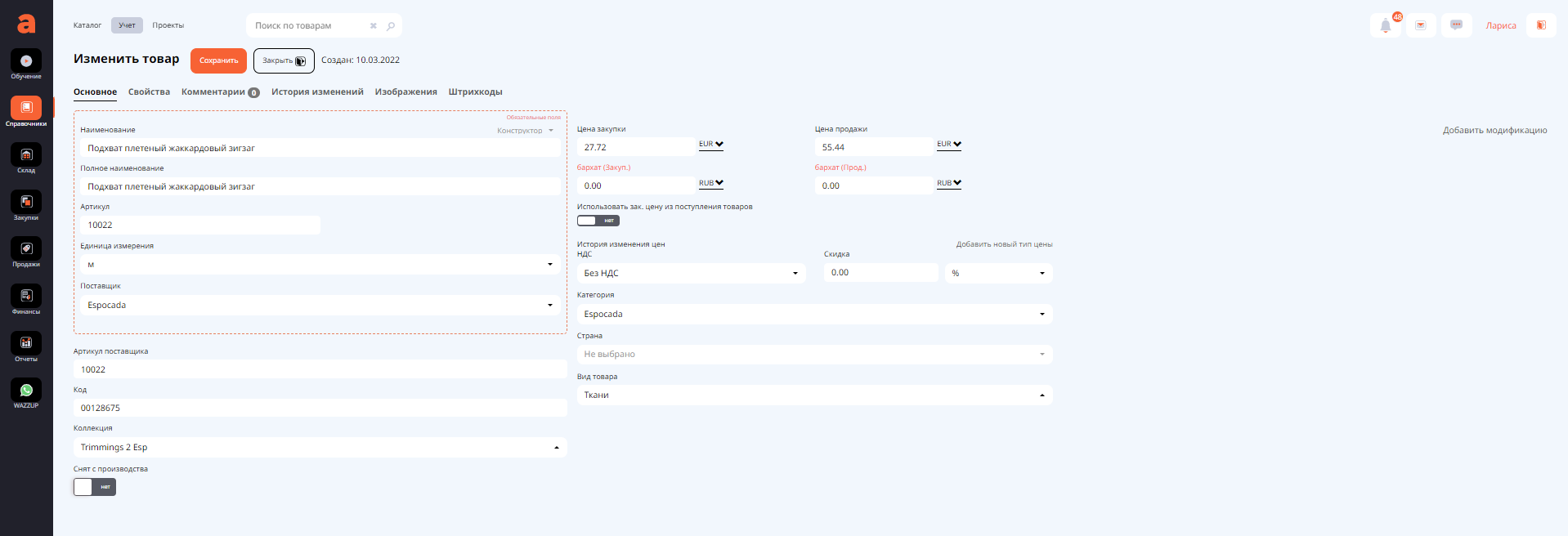Screen dimensions: 1568x536
Task: Change purchase price currency EUR dropdown
Action: pos(710,145)
